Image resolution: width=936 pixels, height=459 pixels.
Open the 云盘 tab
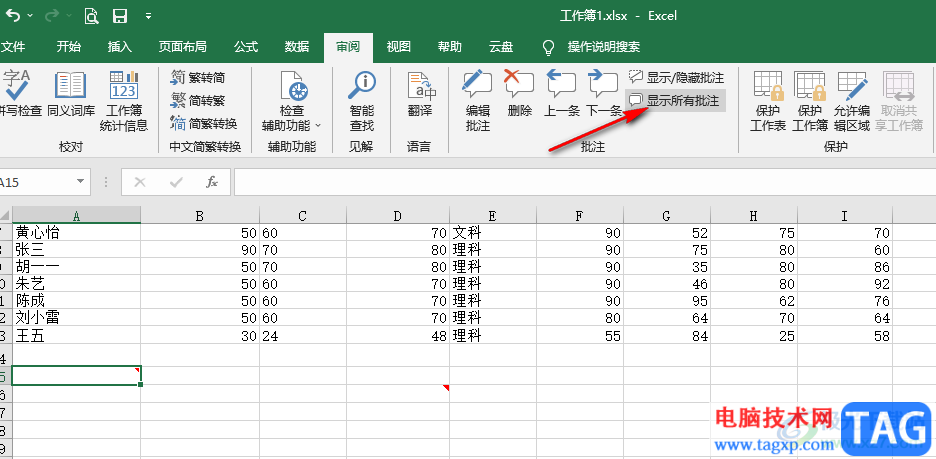coord(501,47)
